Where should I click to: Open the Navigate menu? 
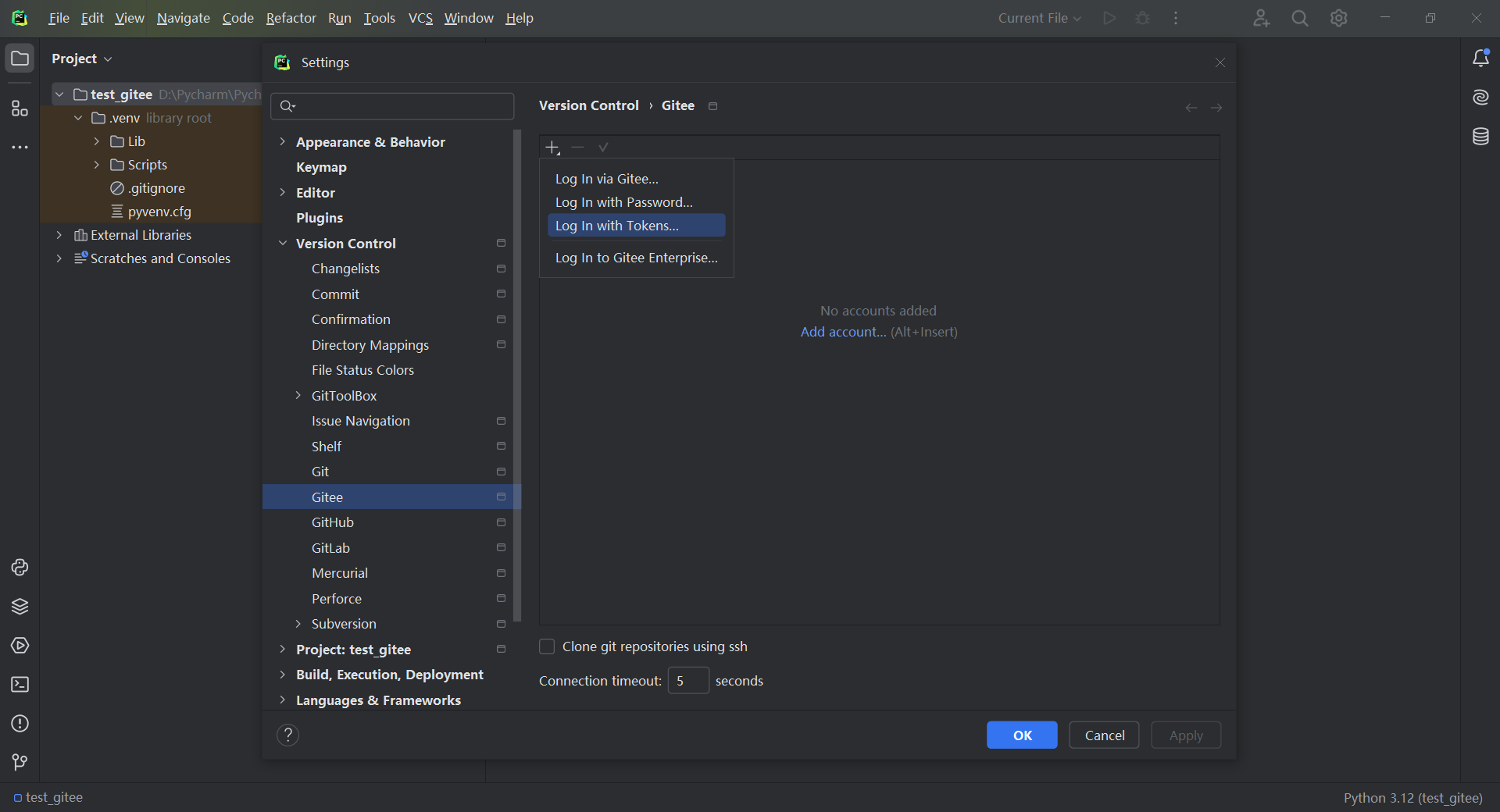183,18
